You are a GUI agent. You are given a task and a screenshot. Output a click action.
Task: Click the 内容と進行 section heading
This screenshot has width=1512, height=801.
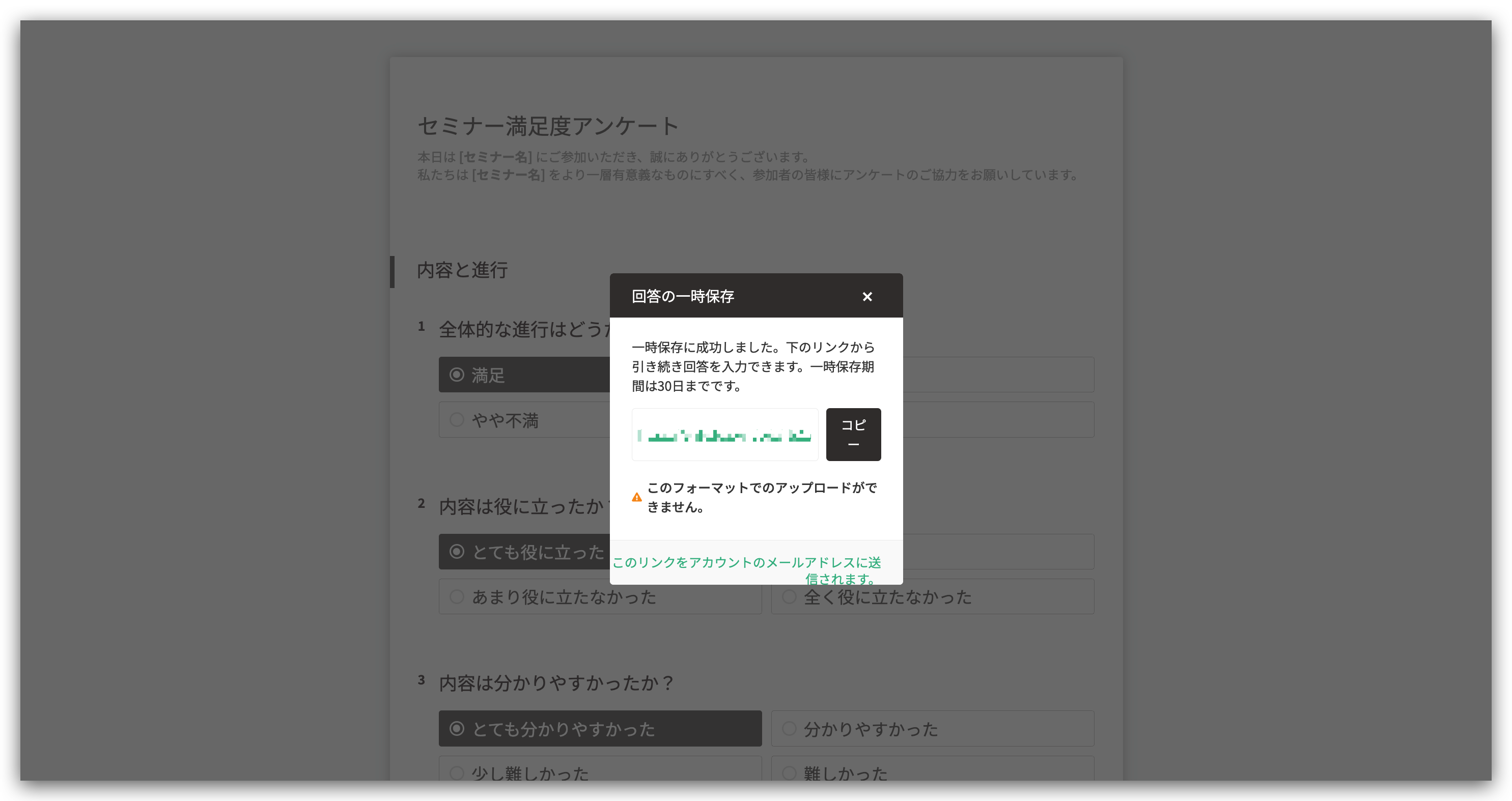(x=463, y=271)
